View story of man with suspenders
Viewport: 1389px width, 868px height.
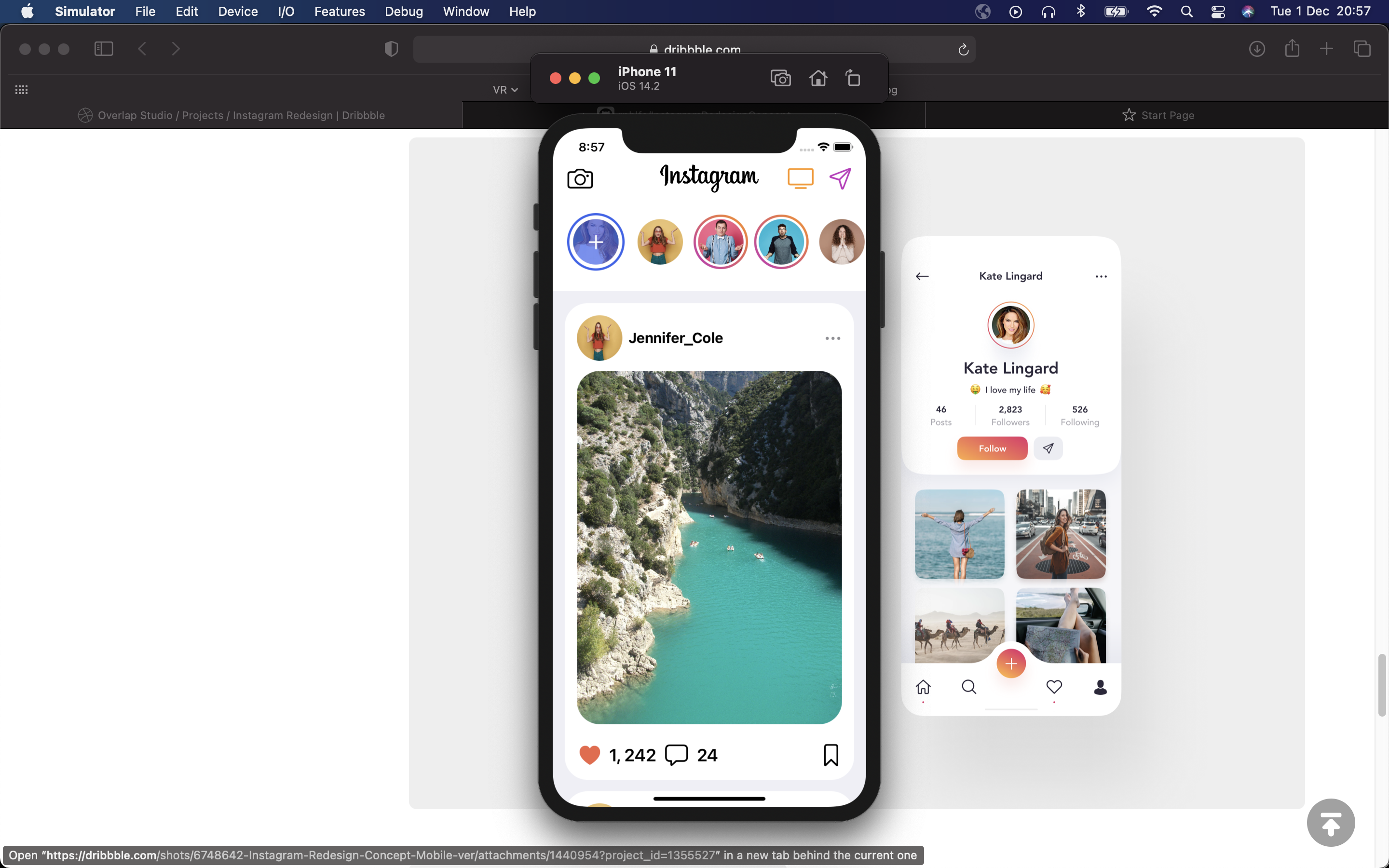(x=721, y=242)
